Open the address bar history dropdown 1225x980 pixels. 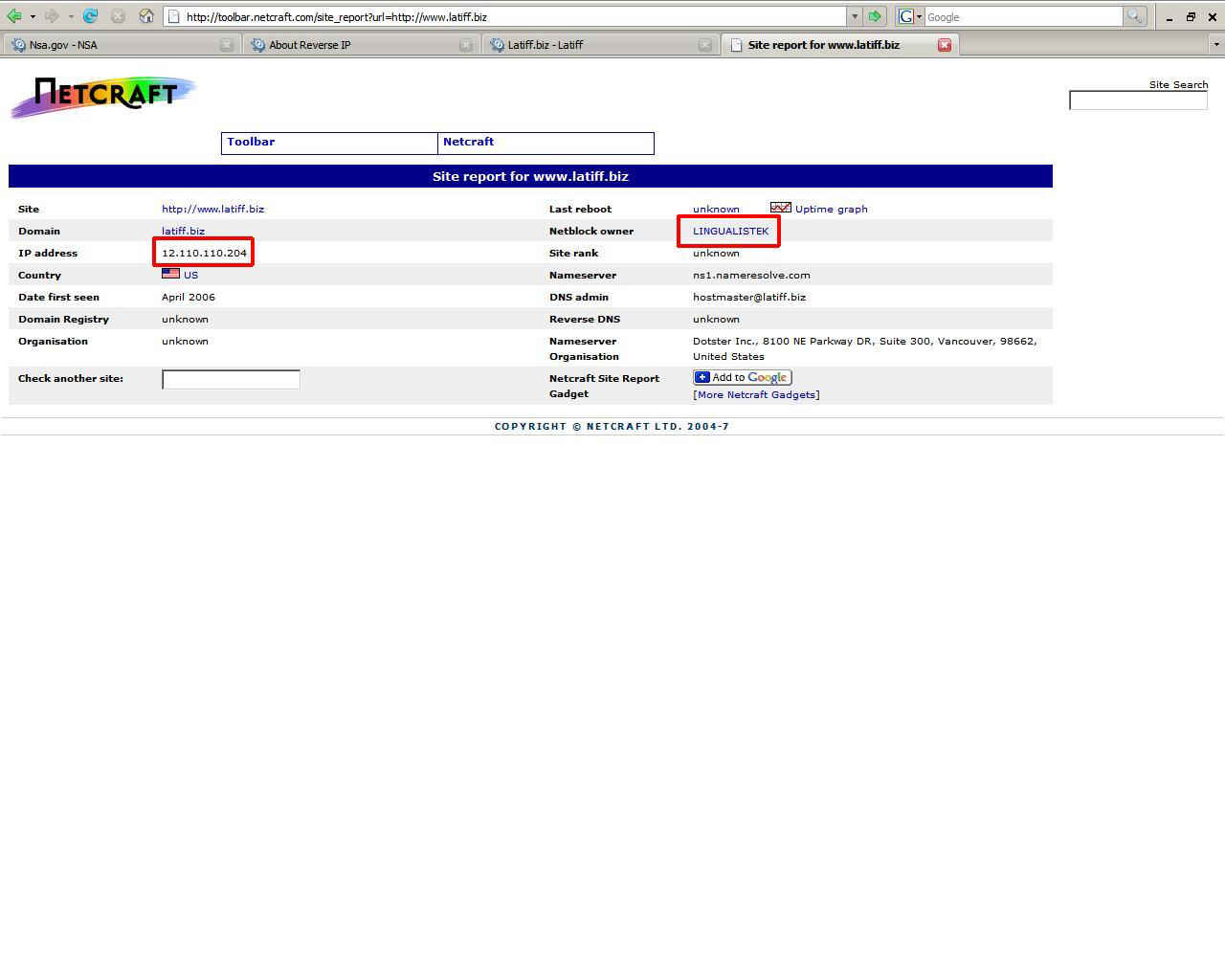[x=854, y=16]
